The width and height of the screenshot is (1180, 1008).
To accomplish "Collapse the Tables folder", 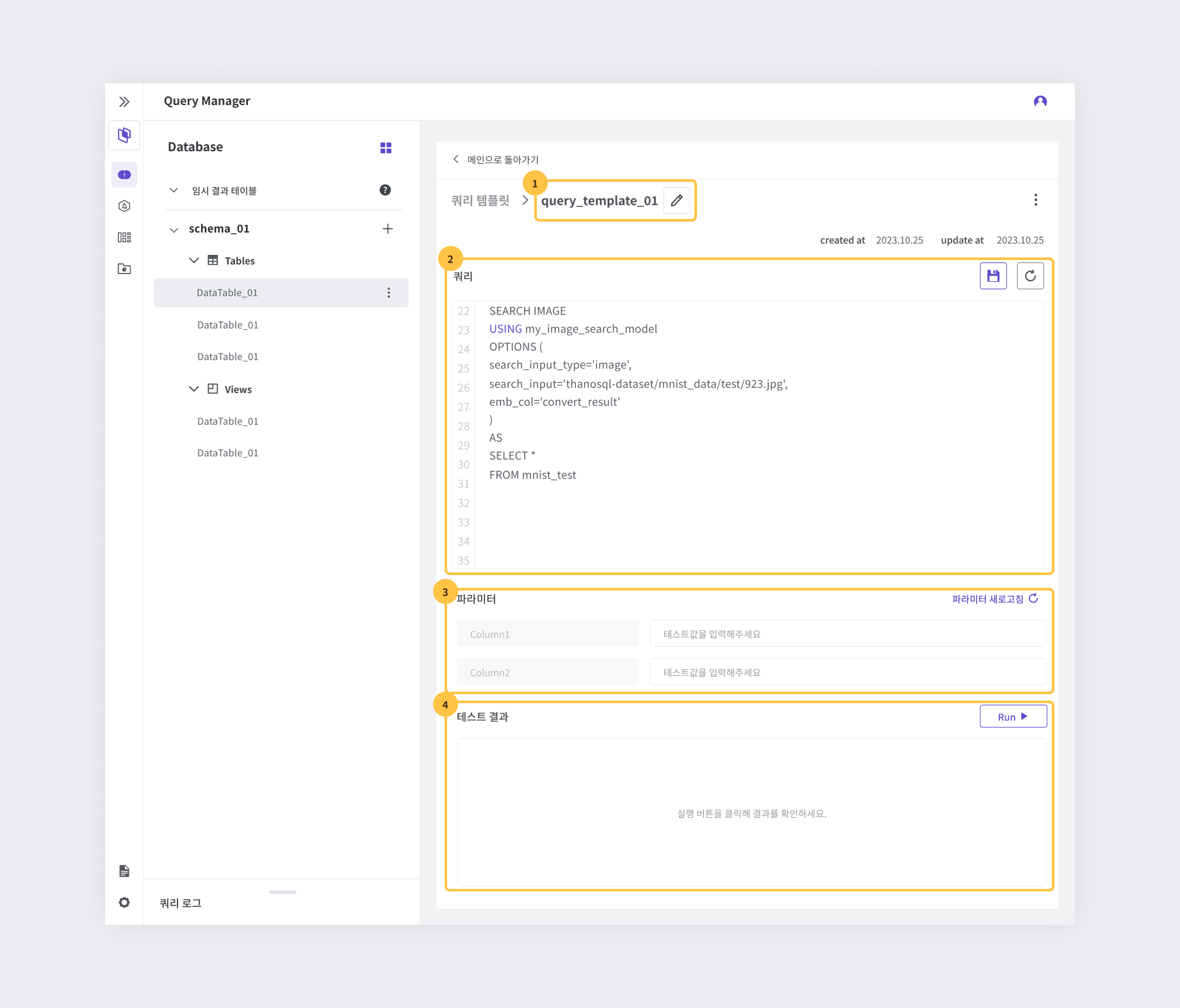I will [x=193, y=261].
